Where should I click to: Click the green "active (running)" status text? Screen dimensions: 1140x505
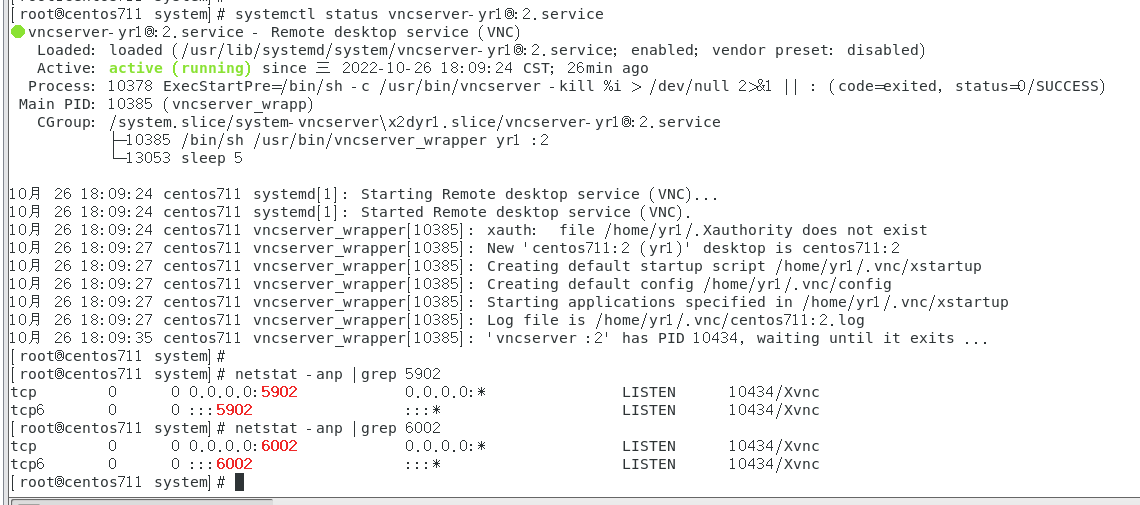[x=180, y=68]
